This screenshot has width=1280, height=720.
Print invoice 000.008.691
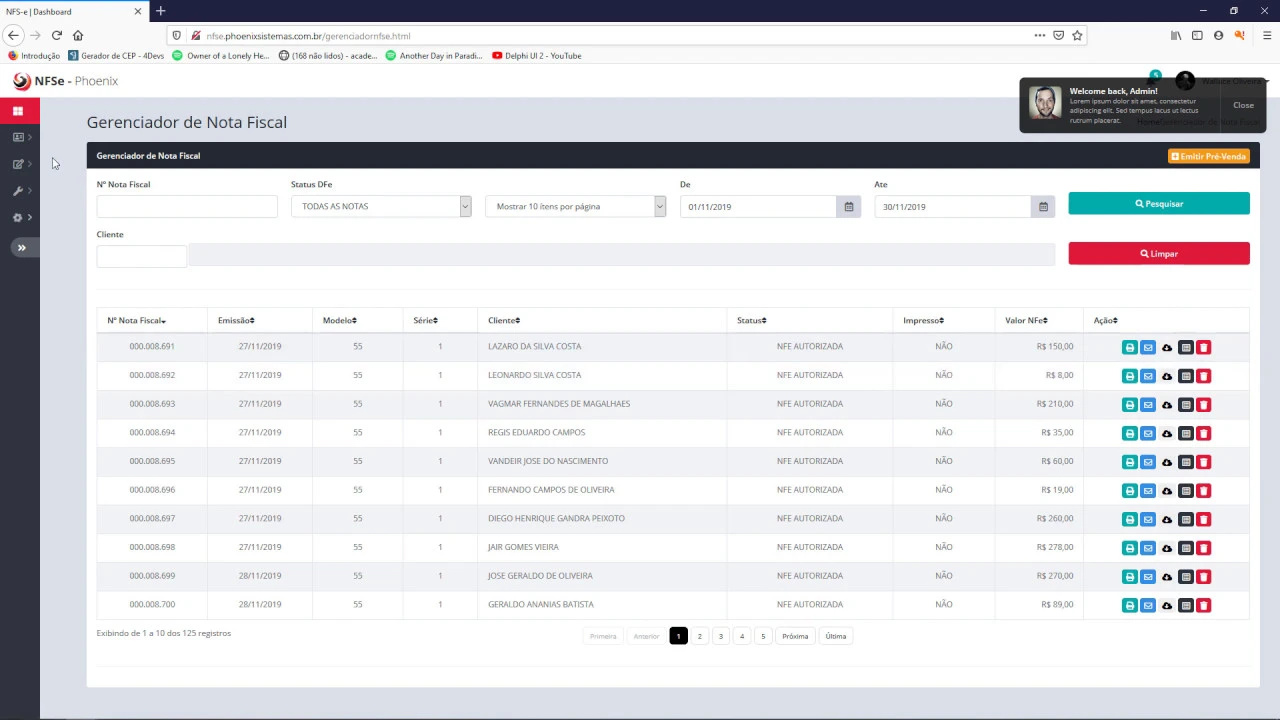[x=1129, y=347]
